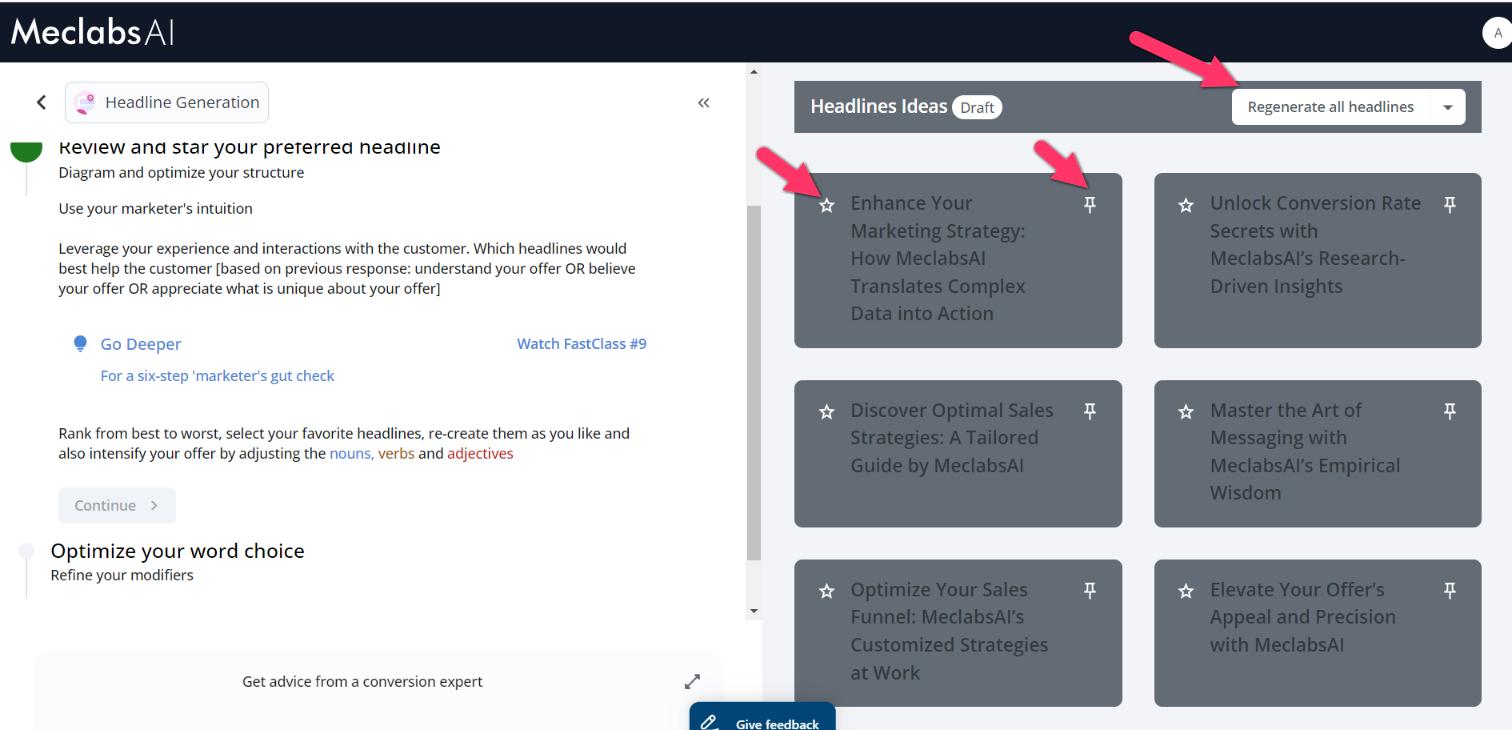Open the user avatar menu
The image size is (1512, 730).
(x=1497, y=33)
